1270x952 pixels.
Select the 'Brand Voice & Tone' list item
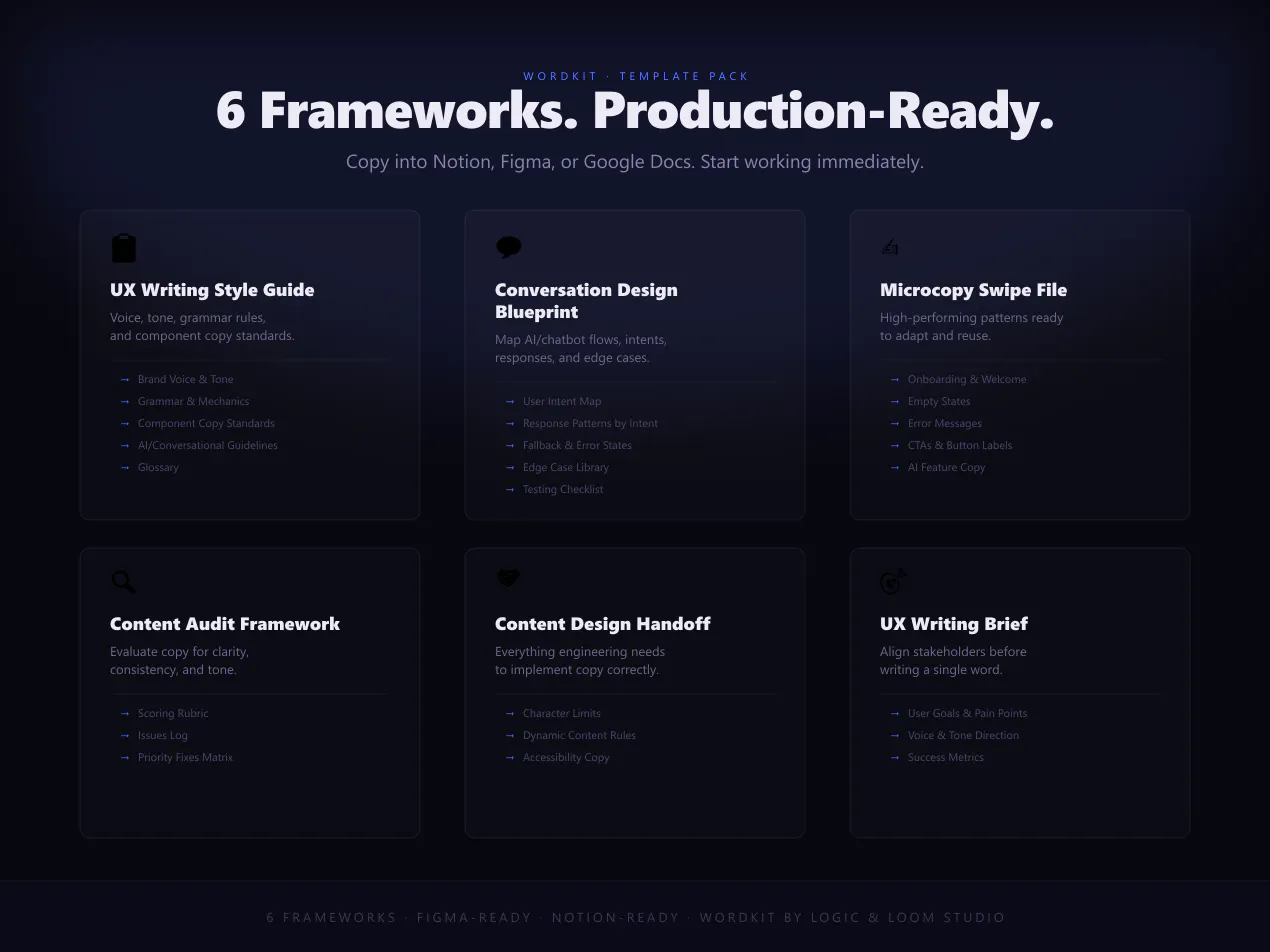click(185, 379)
